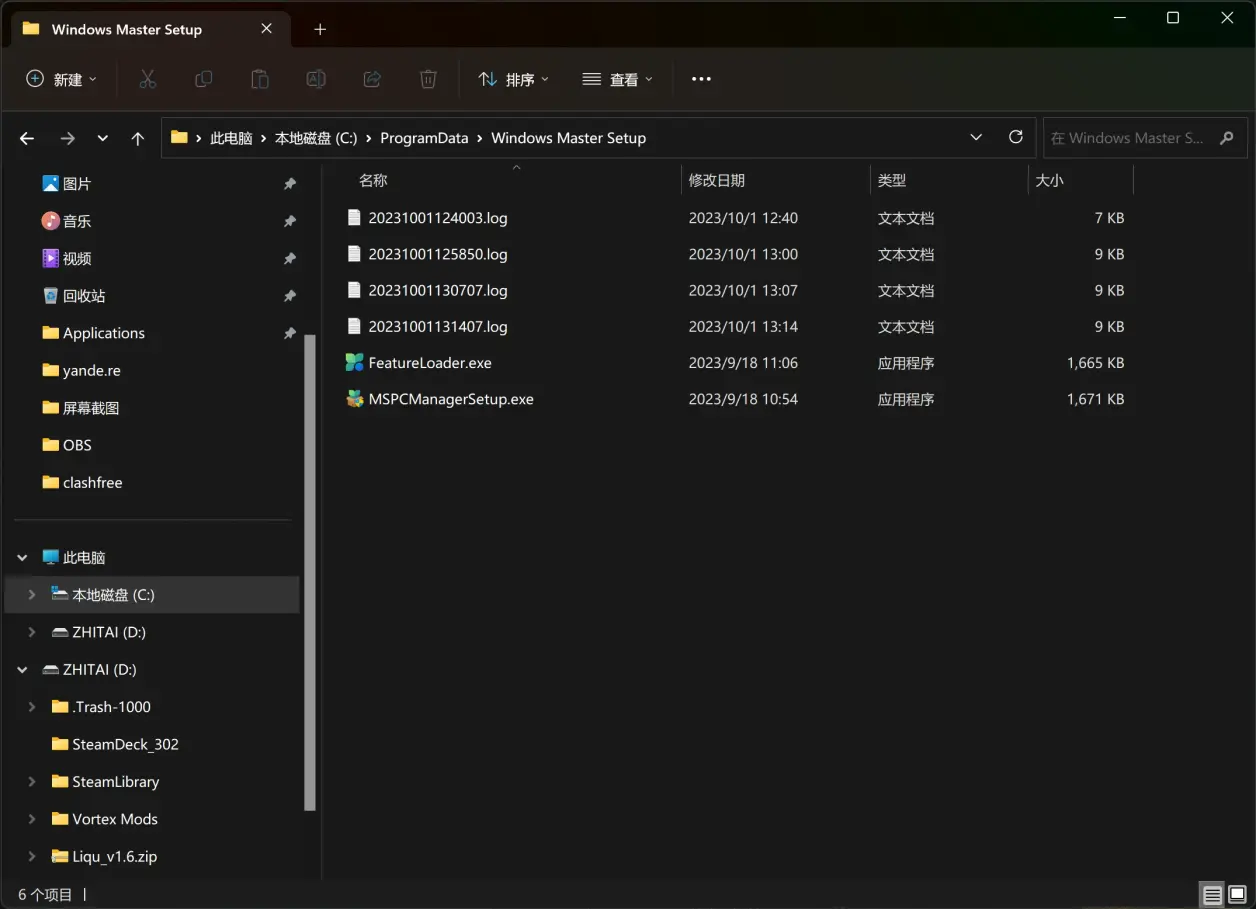This screenshot has height=909, width=1256.
Task: Click the MSPCManagerSetup.exe application icon
Action: pyautogui.click(x=354, y=399)
